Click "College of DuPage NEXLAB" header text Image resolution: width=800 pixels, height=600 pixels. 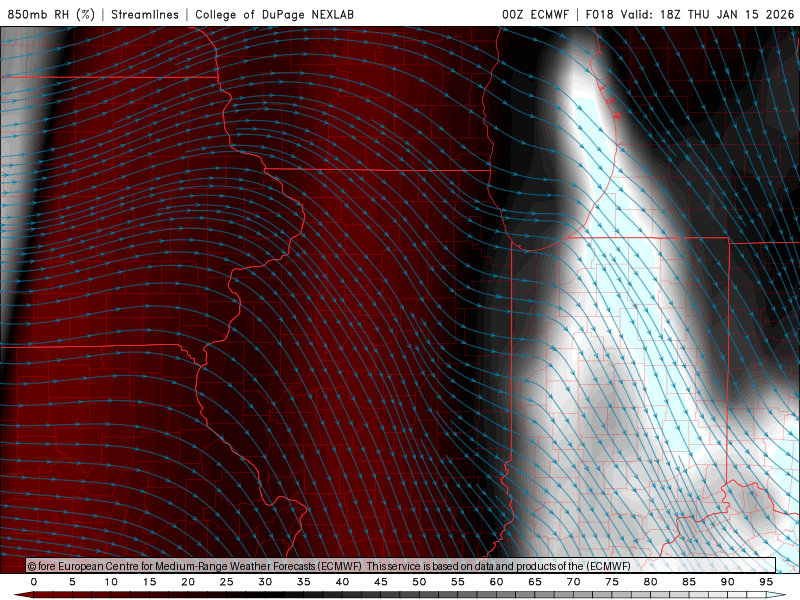274,14
